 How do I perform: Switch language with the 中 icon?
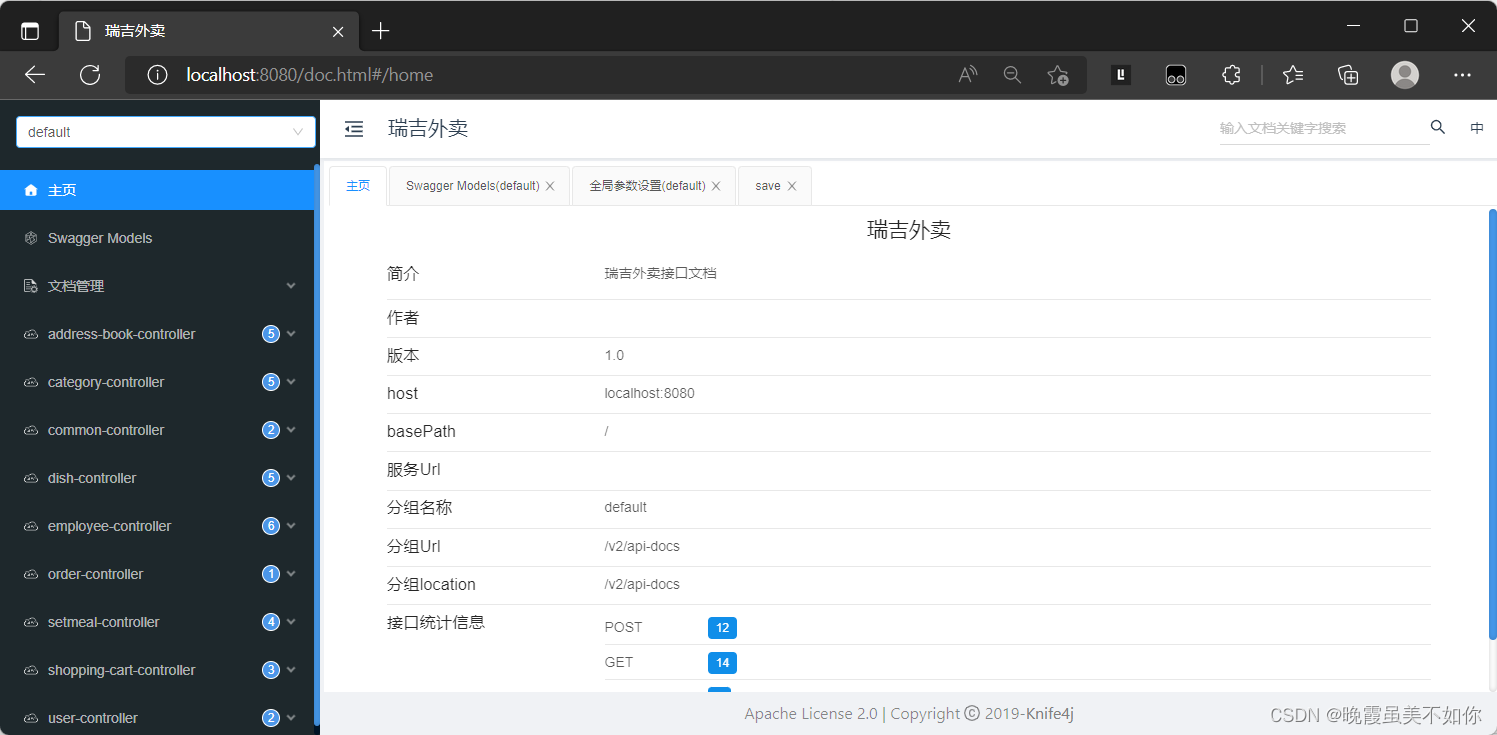pyautogui.click(x=1477, y=128)
